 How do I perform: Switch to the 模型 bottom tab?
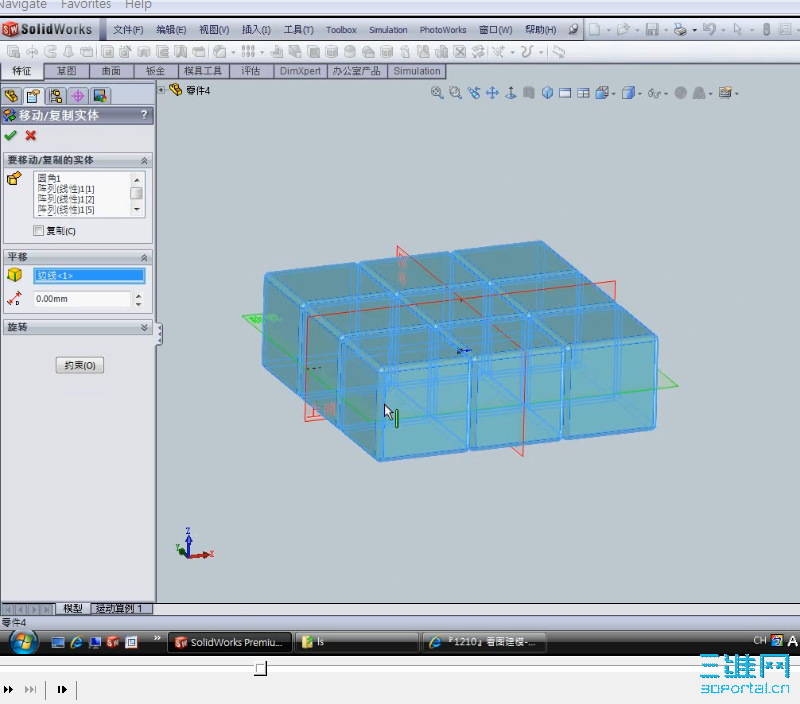coord(72,609)
